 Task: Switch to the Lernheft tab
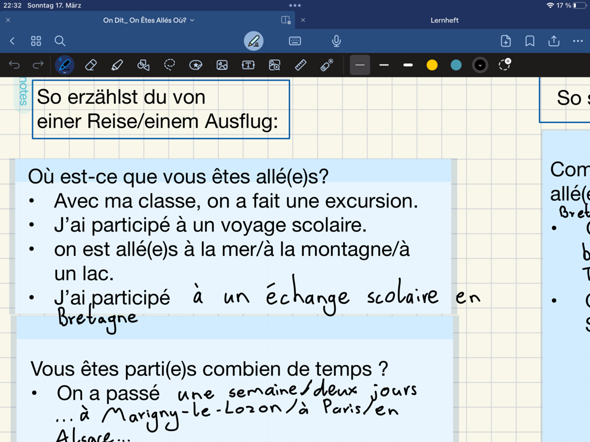tap(444, 20)
